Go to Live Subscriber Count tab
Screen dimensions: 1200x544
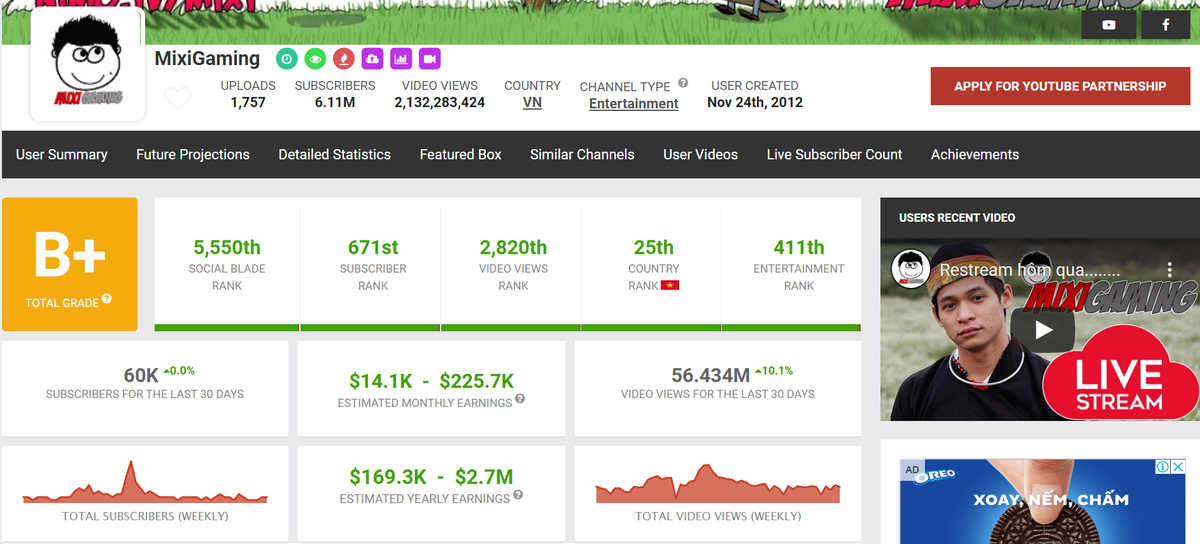(834, 155)
